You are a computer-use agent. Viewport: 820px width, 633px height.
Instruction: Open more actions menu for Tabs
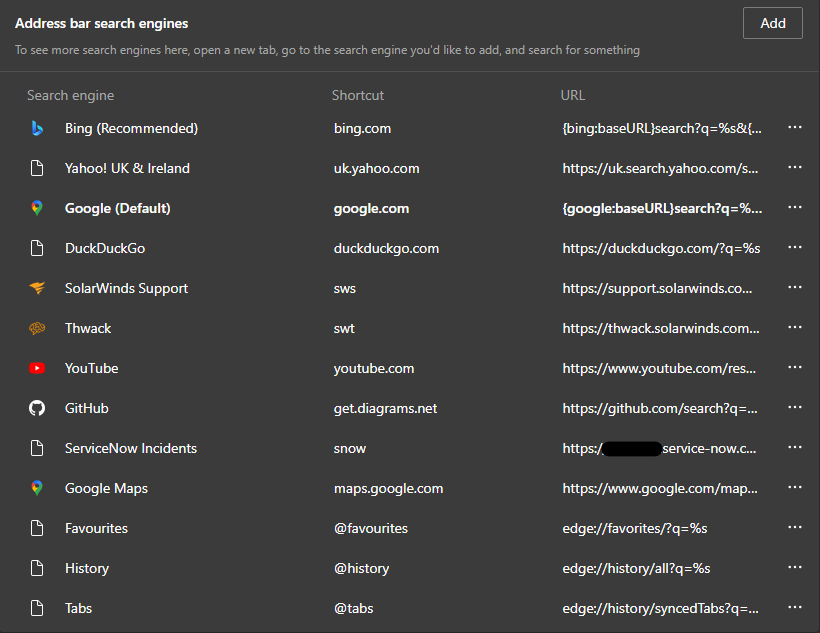794,607
